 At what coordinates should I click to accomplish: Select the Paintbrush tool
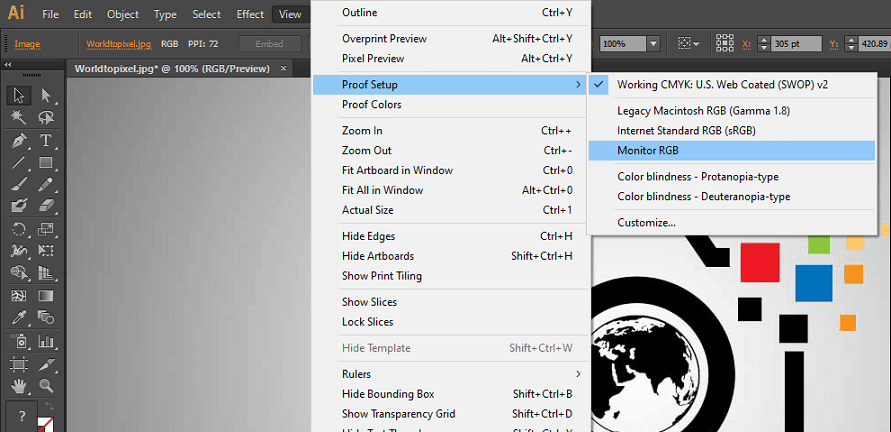pos(19,185)
